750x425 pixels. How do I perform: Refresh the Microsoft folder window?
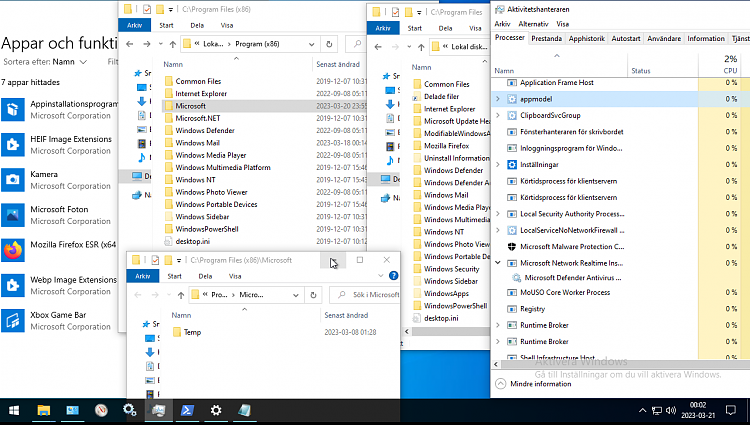313,295
